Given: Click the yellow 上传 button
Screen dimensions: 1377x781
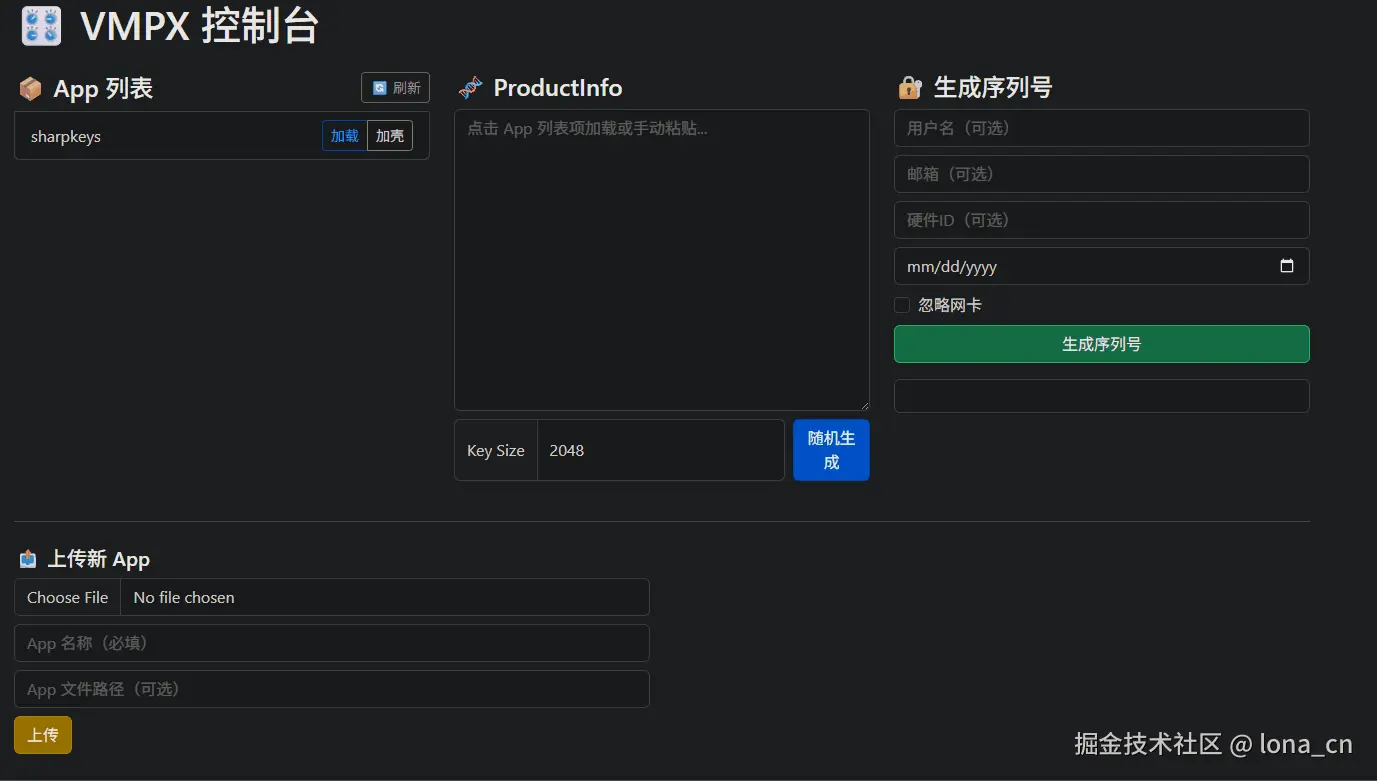Looking at the screenshot, I should point(42,734).
